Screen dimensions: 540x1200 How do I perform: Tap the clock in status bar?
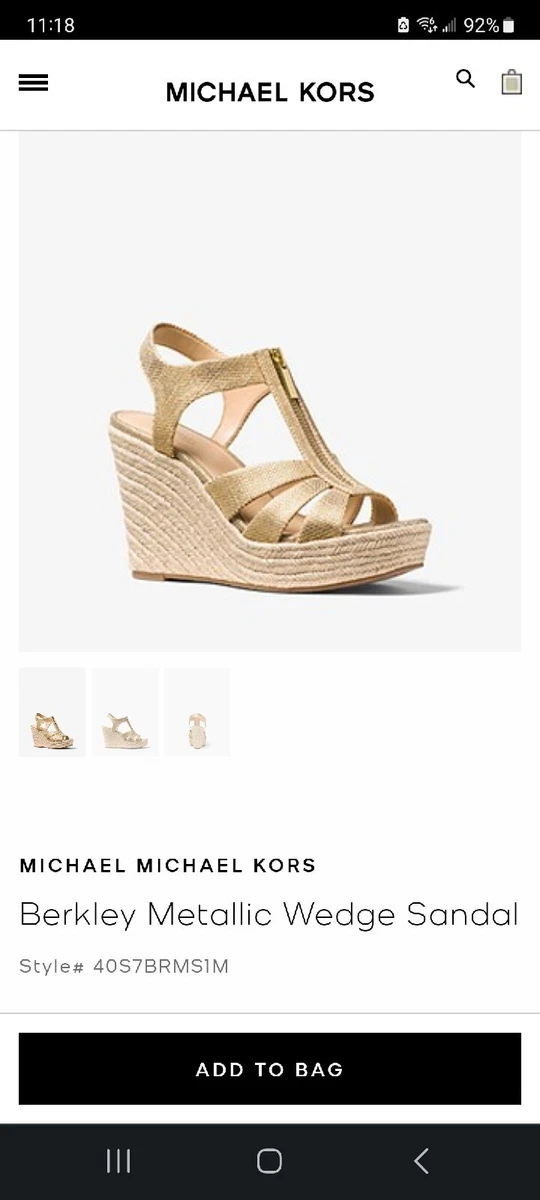pyautogui.click(x=50, y=25)
